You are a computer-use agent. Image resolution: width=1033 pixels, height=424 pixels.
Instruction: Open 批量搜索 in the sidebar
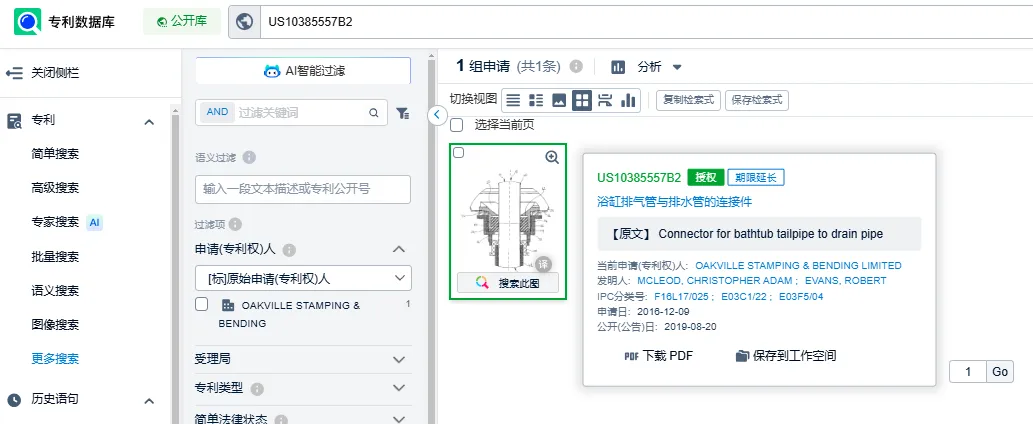click(x=55, y=257)
